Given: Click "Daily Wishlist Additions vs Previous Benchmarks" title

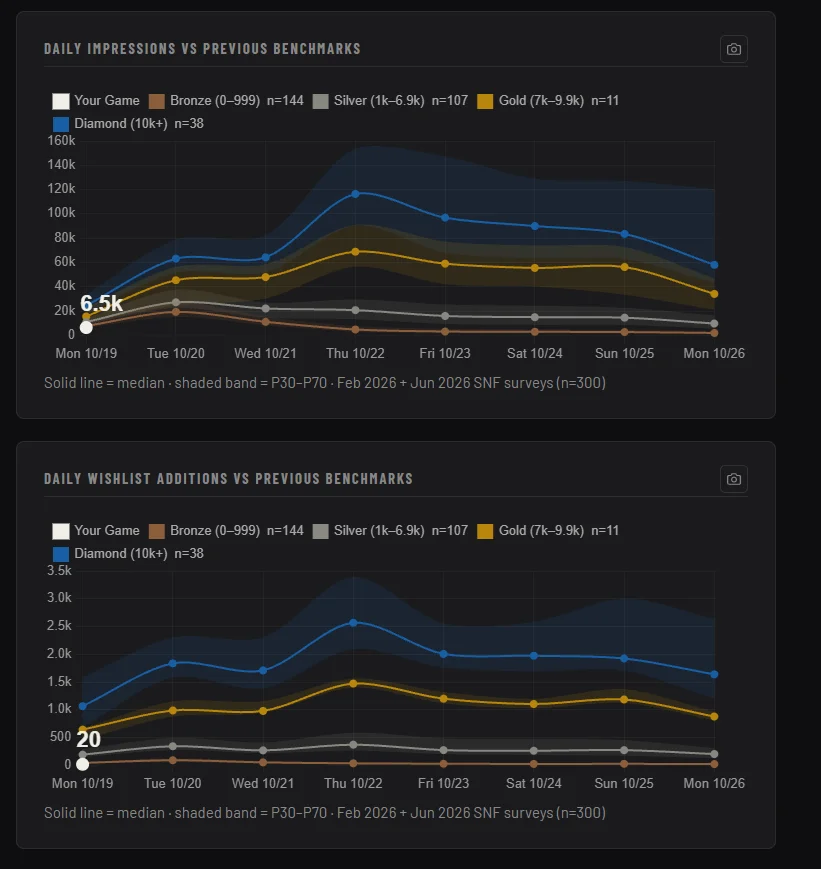Looking at the screenshot, I should coord(228,479).
